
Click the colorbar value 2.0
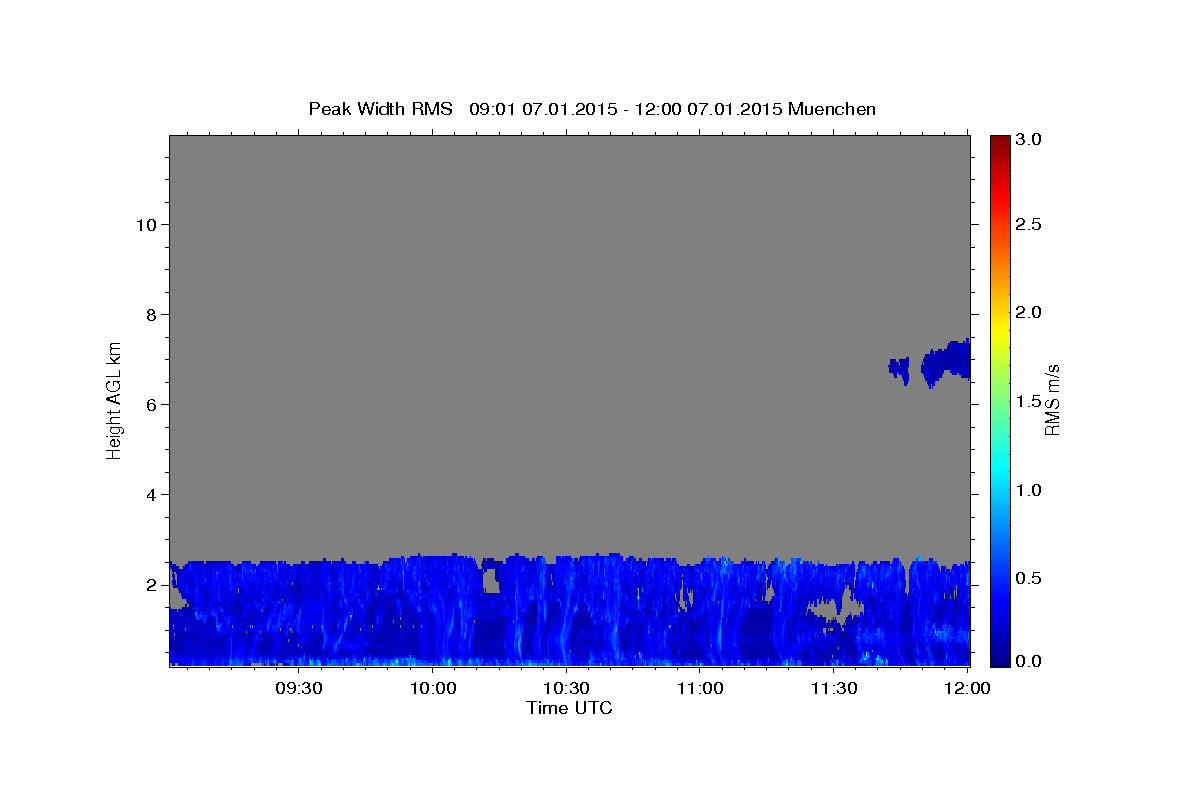pos(1030,313)
